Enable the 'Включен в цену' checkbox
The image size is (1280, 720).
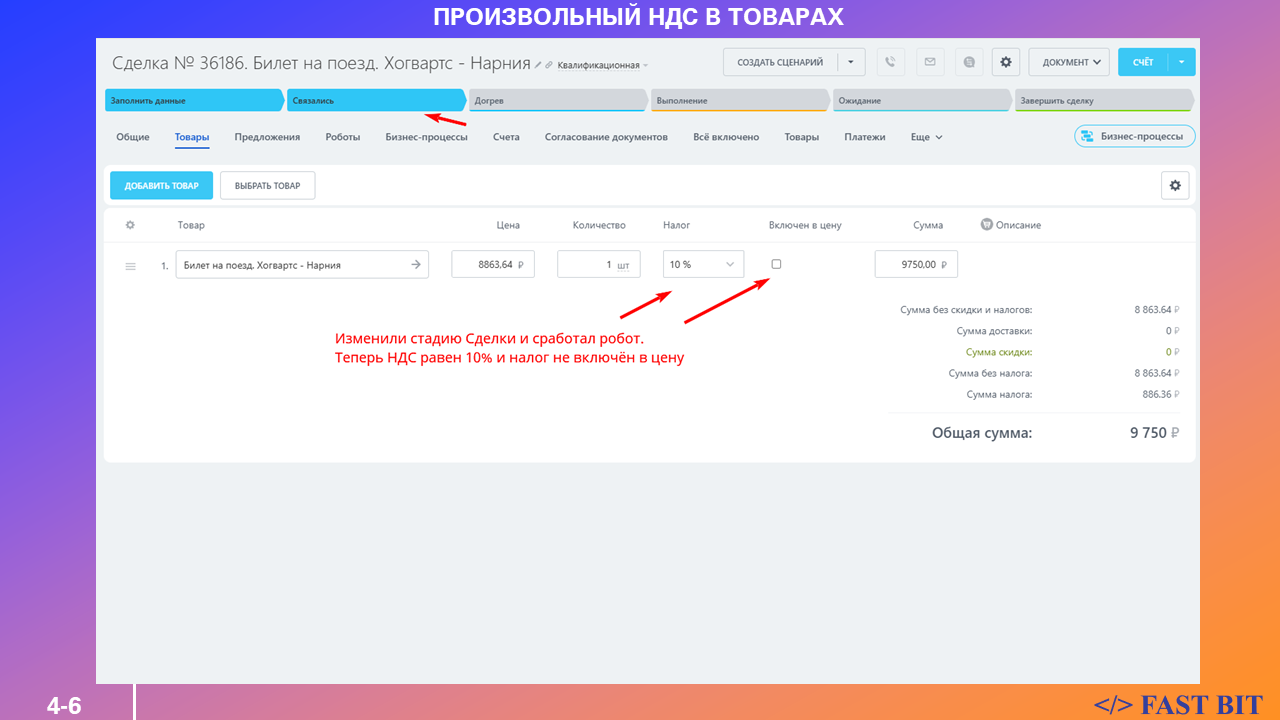(x=776, y=264)
